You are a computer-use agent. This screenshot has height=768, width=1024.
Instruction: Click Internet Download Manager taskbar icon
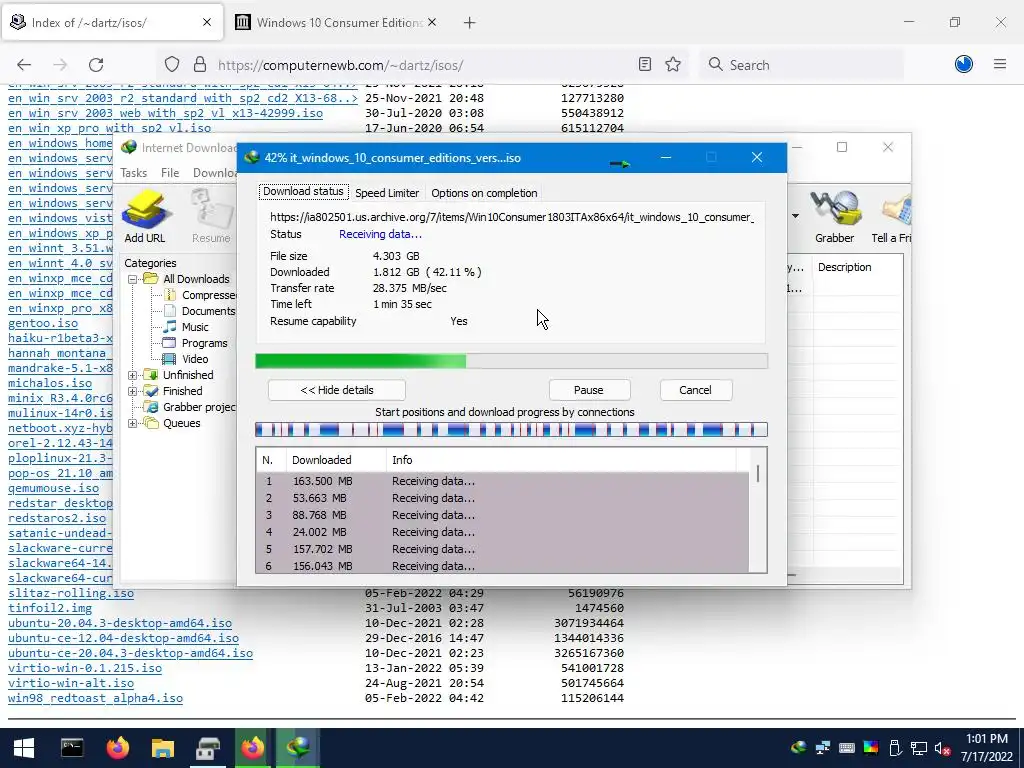pos(297,748)
